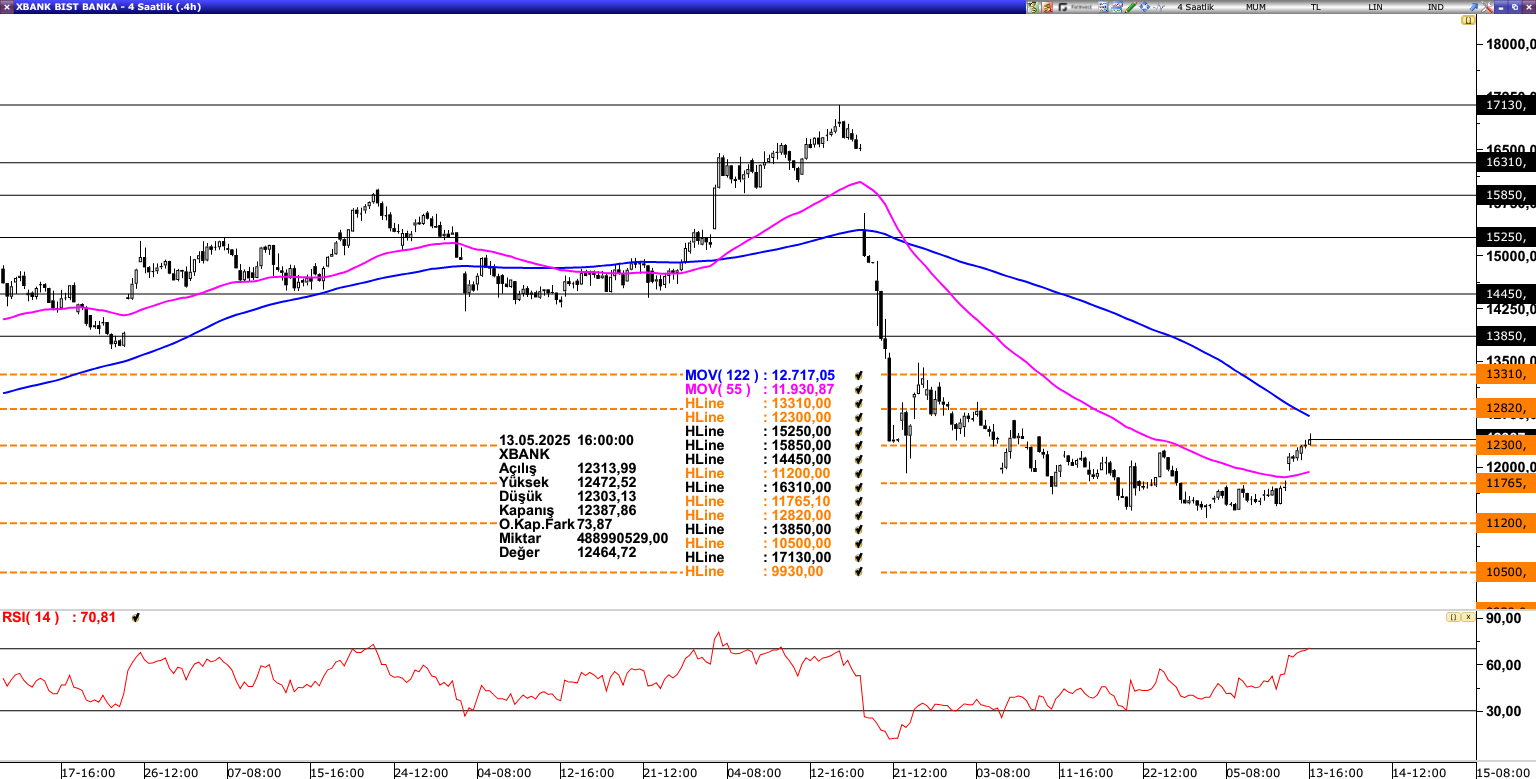Open the crossed tools settings icon

(x=1487, y=7)
